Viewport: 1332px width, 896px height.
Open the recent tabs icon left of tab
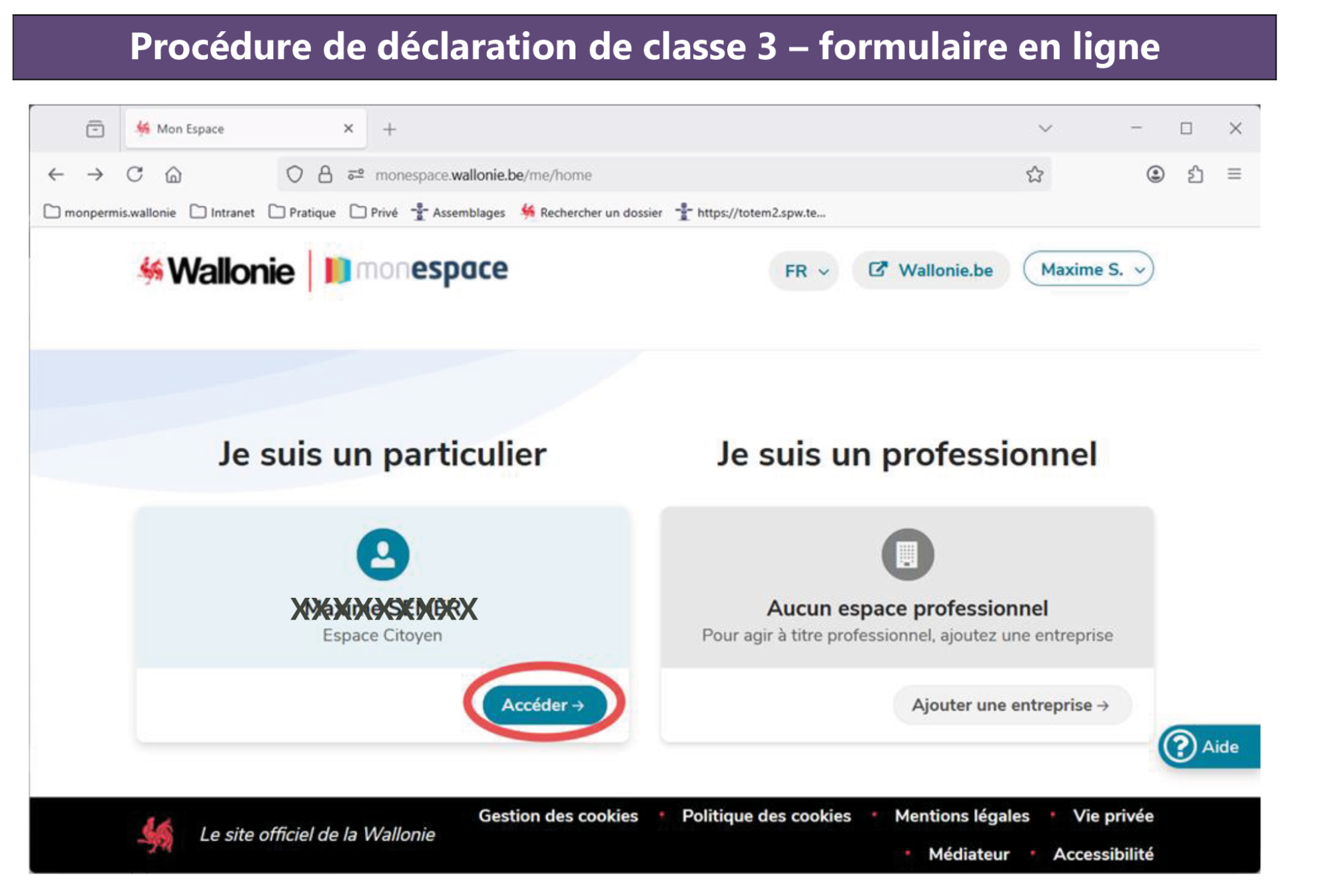[95, 128]
